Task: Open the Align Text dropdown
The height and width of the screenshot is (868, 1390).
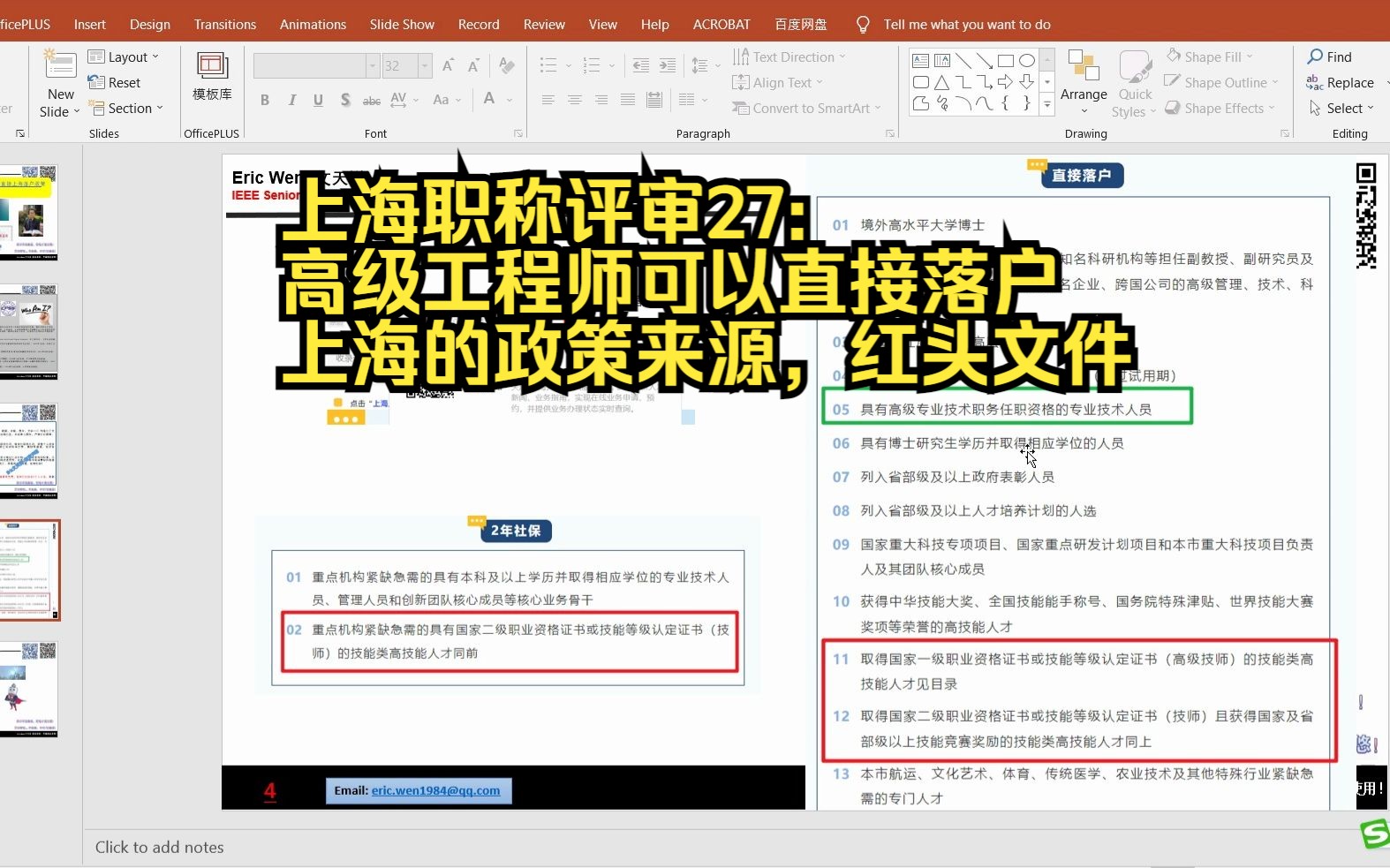Action: pos(777,83)
